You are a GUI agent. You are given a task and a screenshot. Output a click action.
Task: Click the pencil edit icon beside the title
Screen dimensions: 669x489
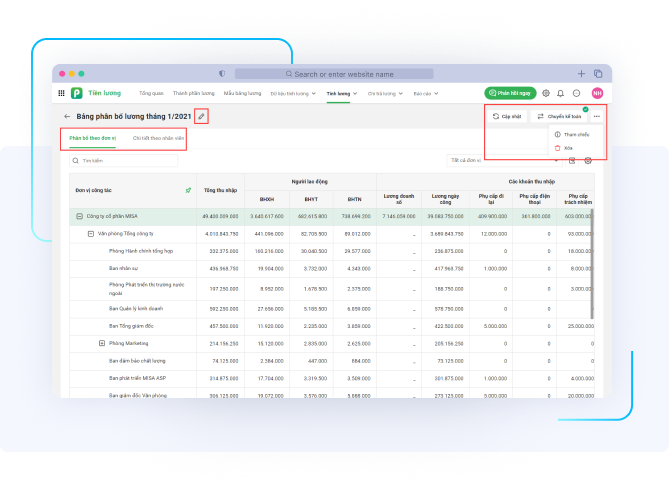[x=201, y=117]
